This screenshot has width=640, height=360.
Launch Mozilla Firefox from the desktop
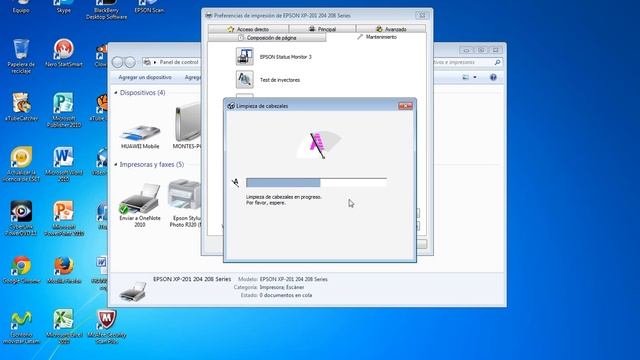coord(64,269)
